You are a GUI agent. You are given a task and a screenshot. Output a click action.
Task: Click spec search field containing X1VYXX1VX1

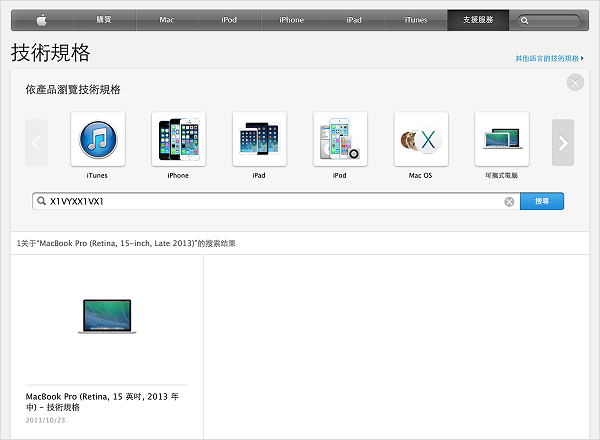(276, 201)
